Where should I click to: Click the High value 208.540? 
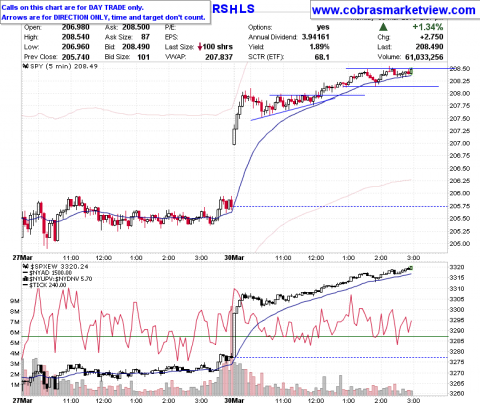[x=76, y=37]
